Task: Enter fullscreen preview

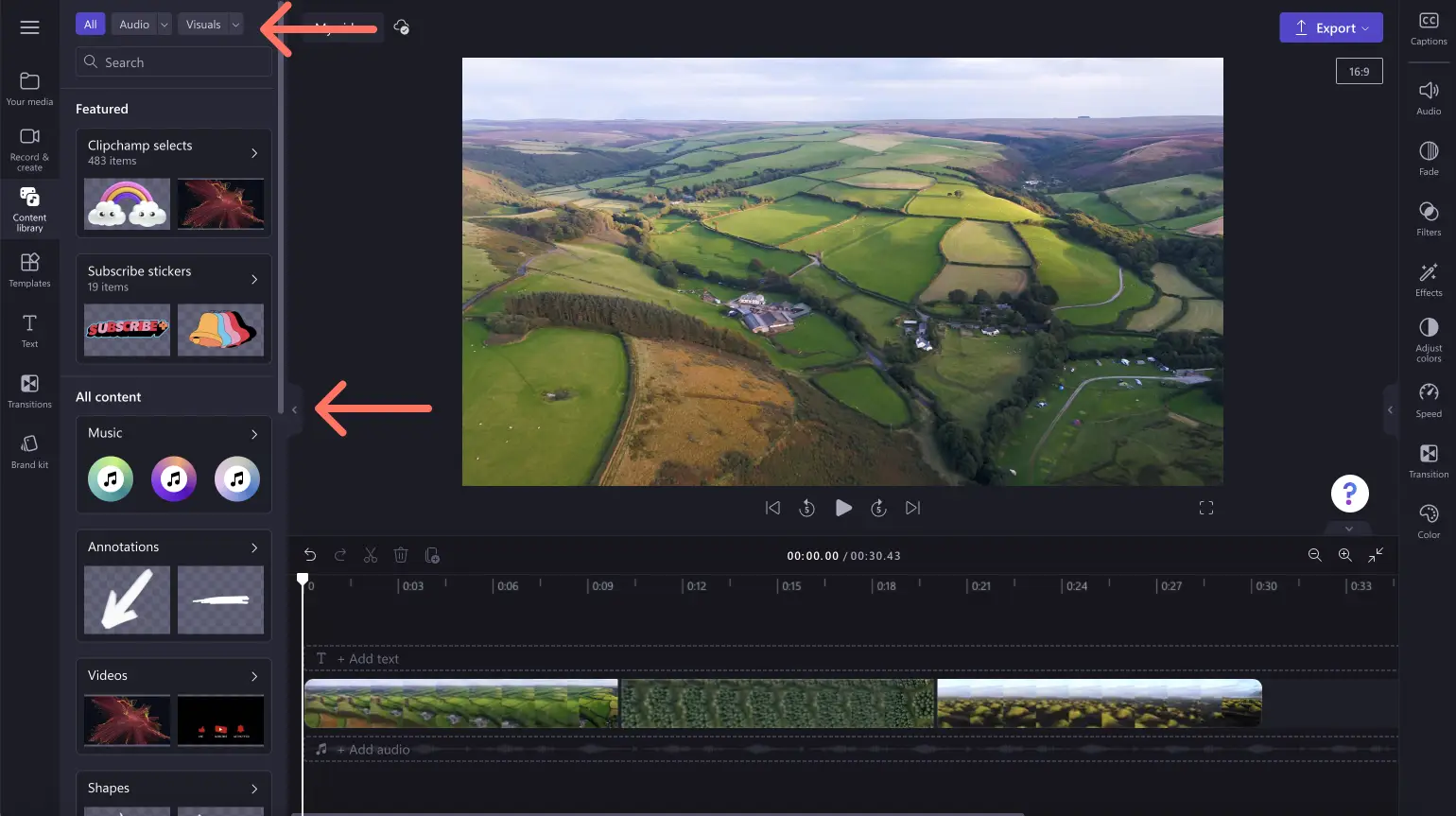Action: pyautogui.click(x=1205, y=508)
